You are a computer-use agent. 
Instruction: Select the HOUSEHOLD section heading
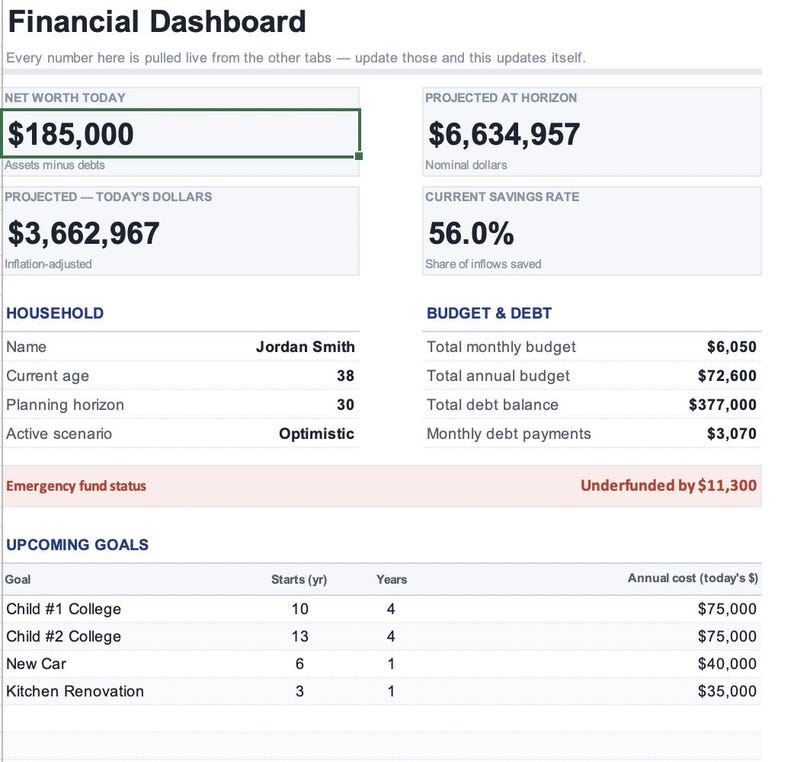[55, 313]
